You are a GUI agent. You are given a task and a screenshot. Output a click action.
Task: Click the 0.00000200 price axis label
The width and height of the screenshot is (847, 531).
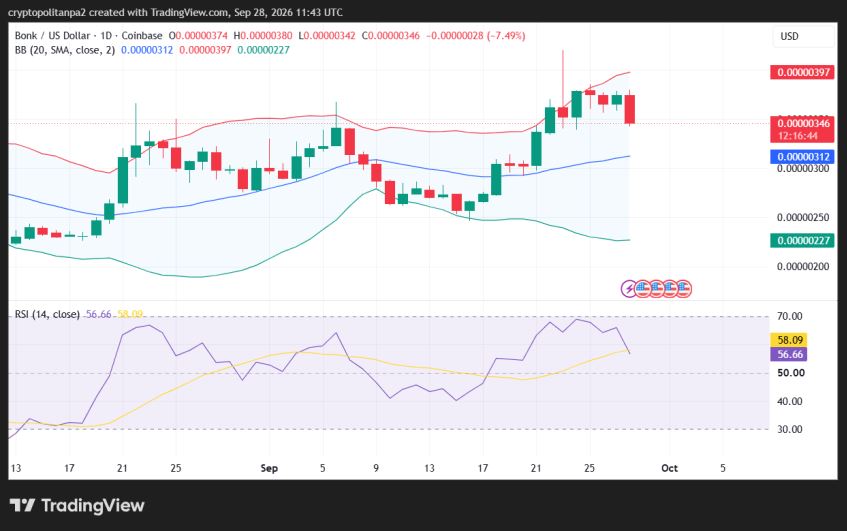pos(803,267)
